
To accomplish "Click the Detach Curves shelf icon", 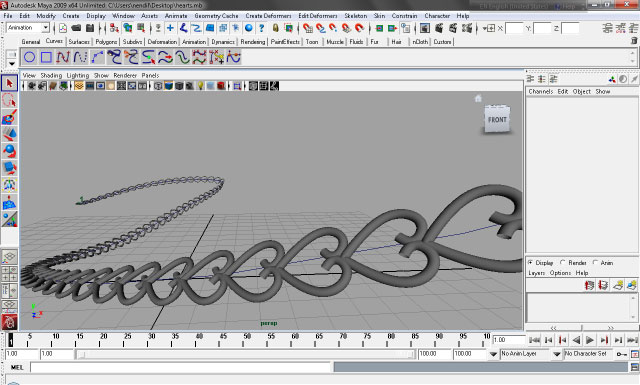I will pos(131,57).
